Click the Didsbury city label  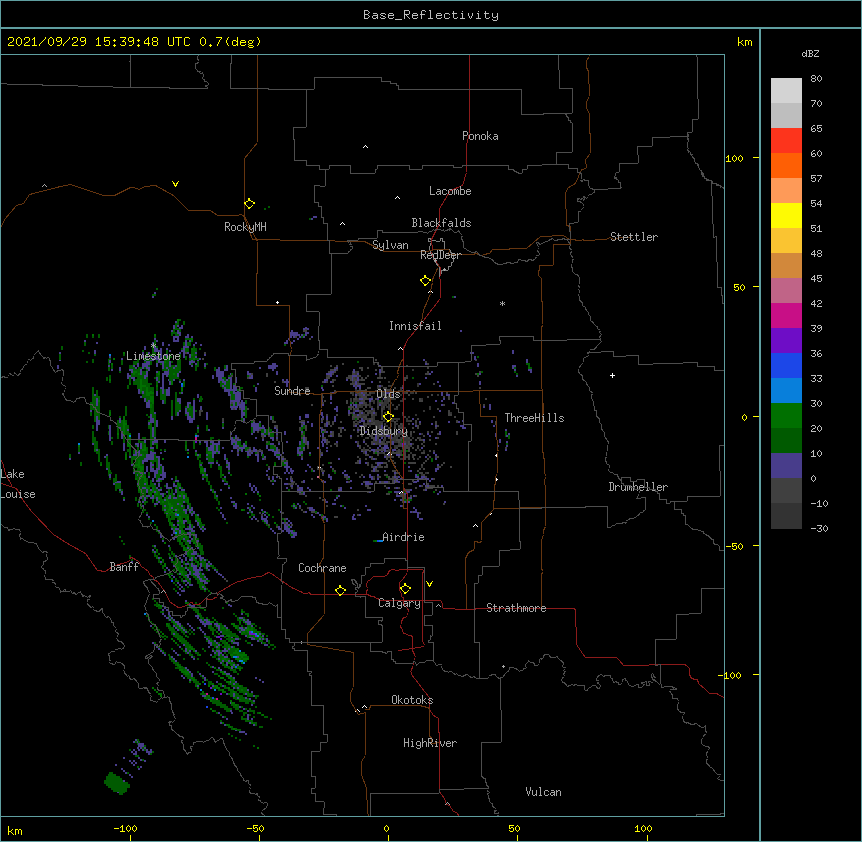pos(383,431)
